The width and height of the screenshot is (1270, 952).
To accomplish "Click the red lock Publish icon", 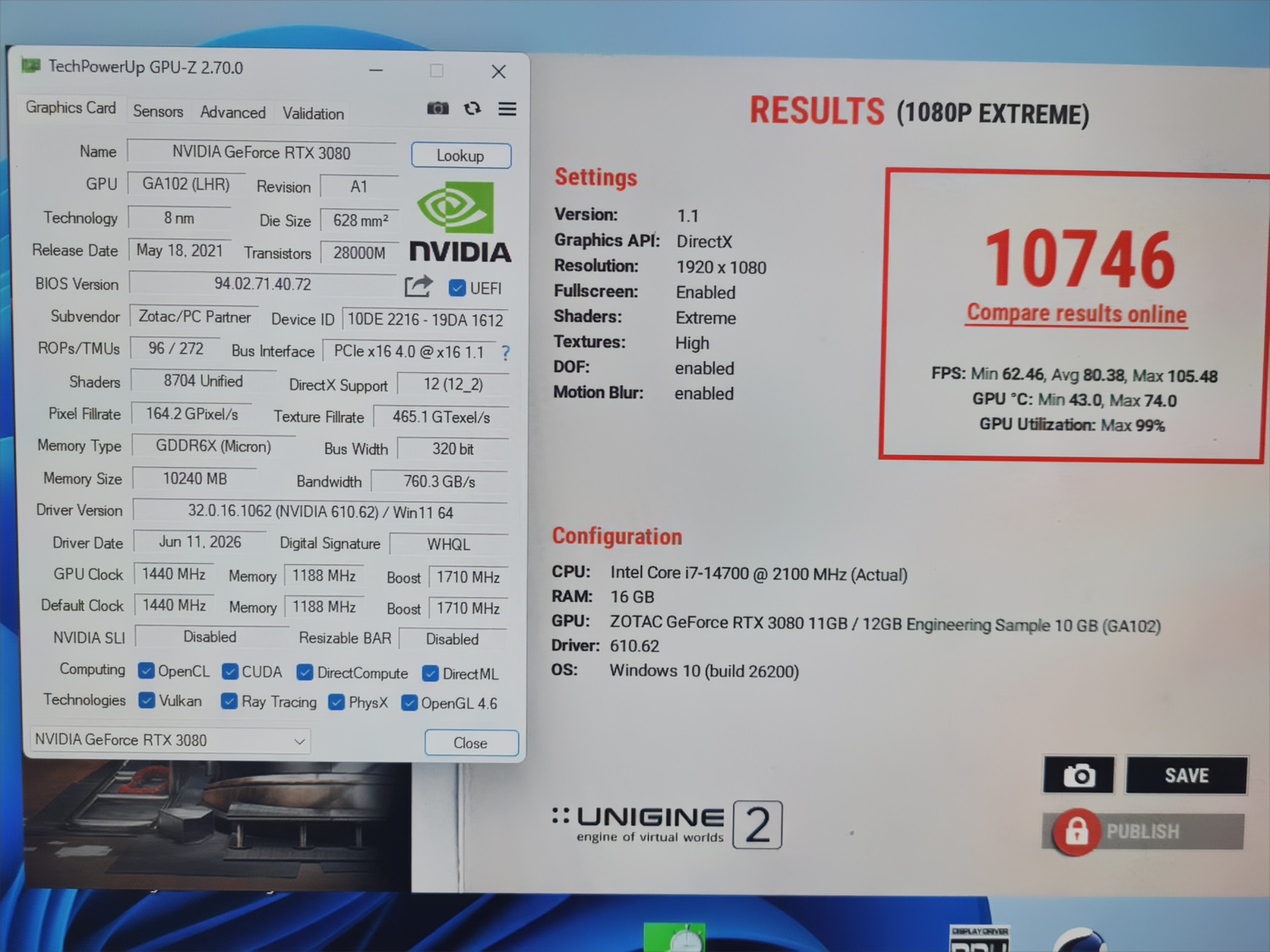I will click(1076, 832).
